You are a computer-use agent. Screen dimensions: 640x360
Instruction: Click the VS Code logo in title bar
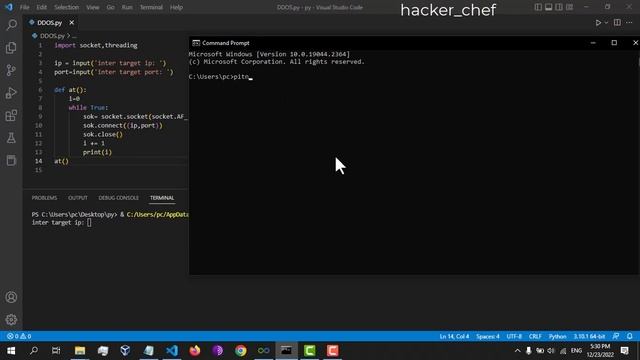coord(9,7)
